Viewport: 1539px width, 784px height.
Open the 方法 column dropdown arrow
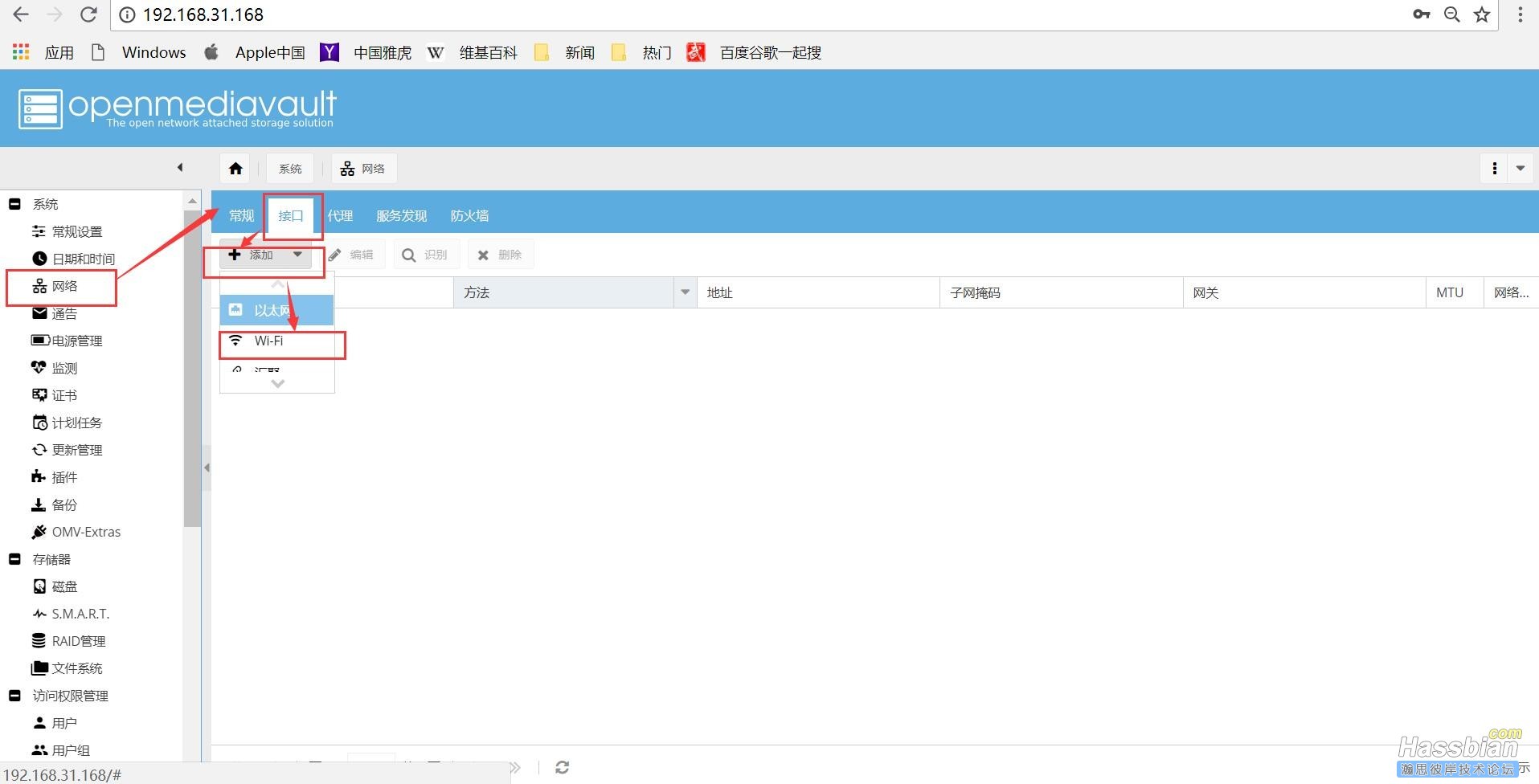[685, 292]
